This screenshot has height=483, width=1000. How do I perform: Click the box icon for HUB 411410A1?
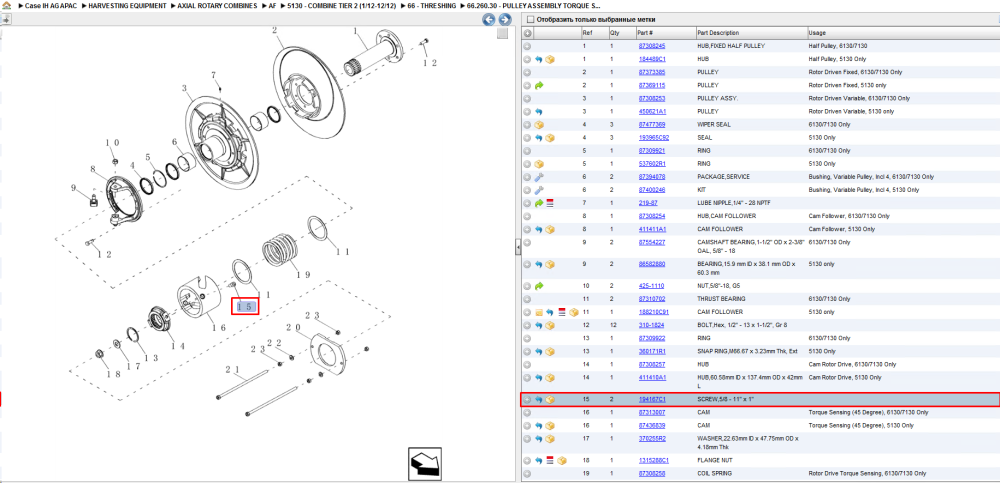[x=550, y=378]
